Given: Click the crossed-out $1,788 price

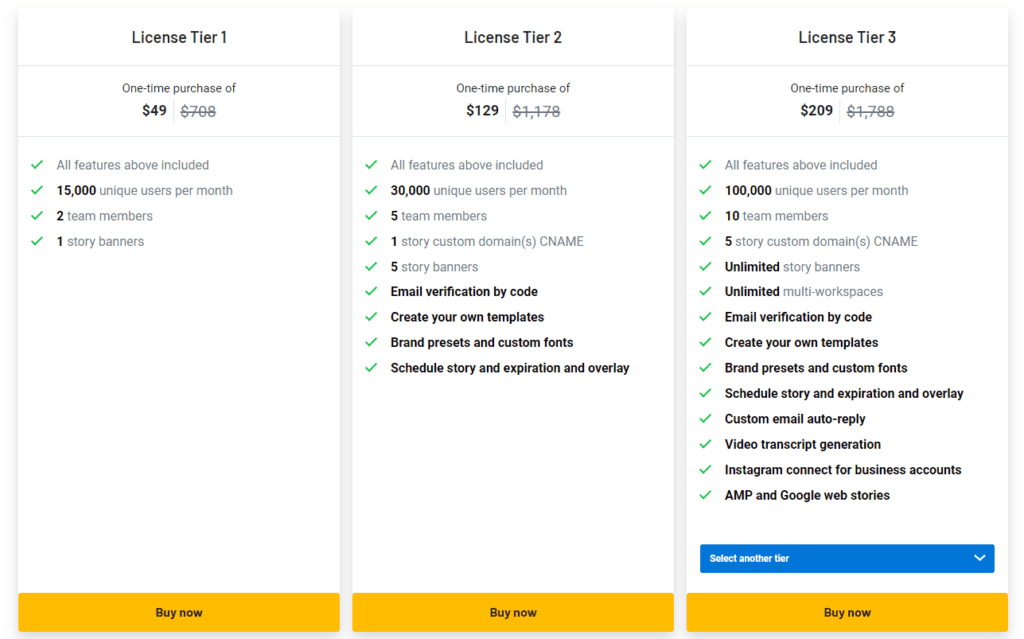Looking at the screenshot, I should [870, 112].
